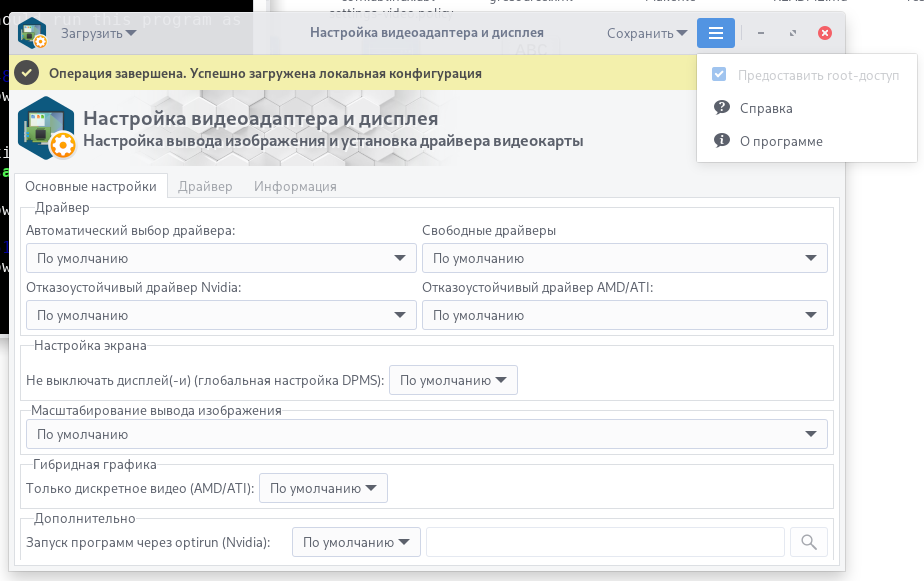924x581 pixels.
Task: Switch to the Информация tab
Action: (x=295, y=186)
